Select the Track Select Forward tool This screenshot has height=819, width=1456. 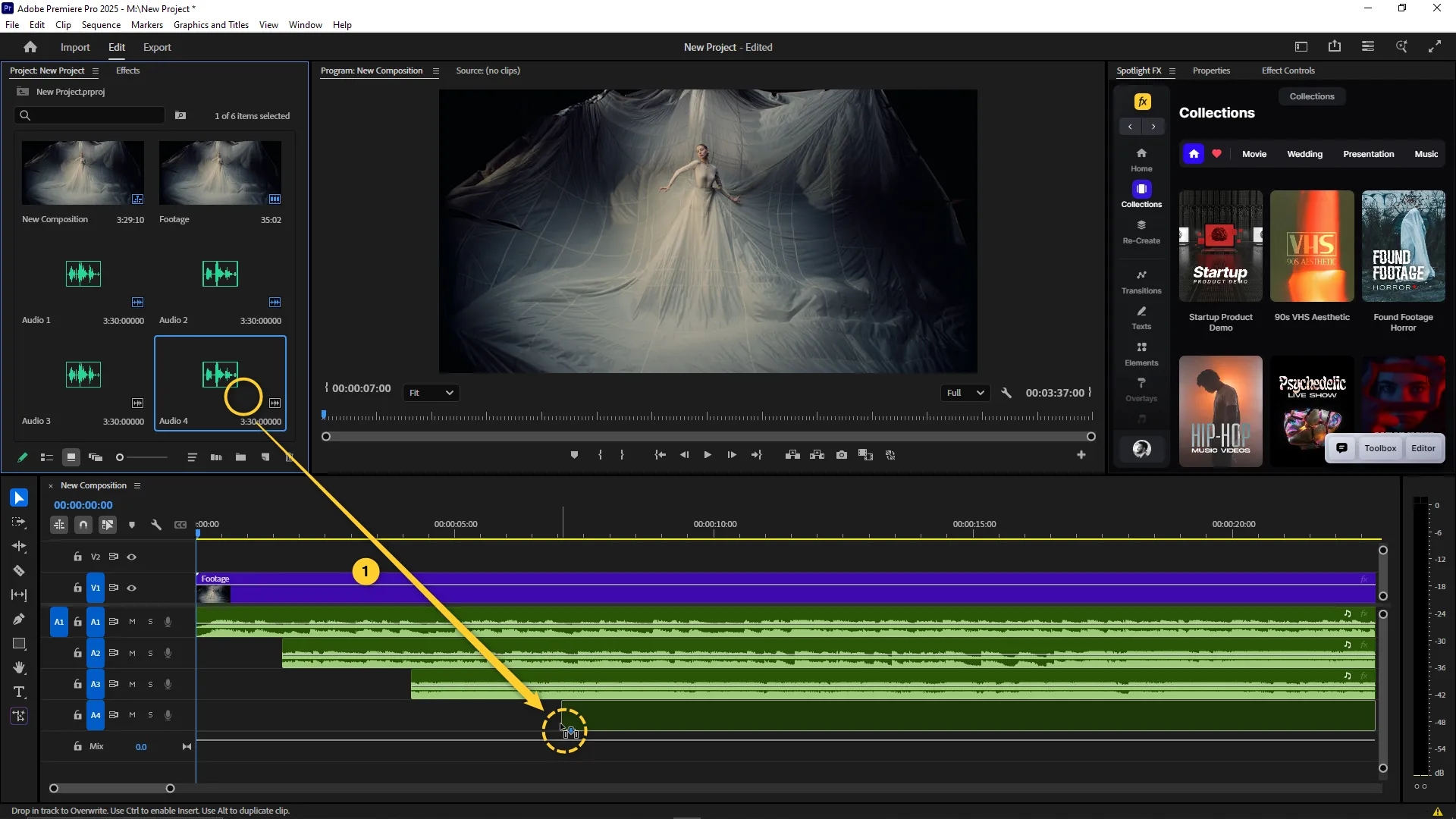(19, 522)
